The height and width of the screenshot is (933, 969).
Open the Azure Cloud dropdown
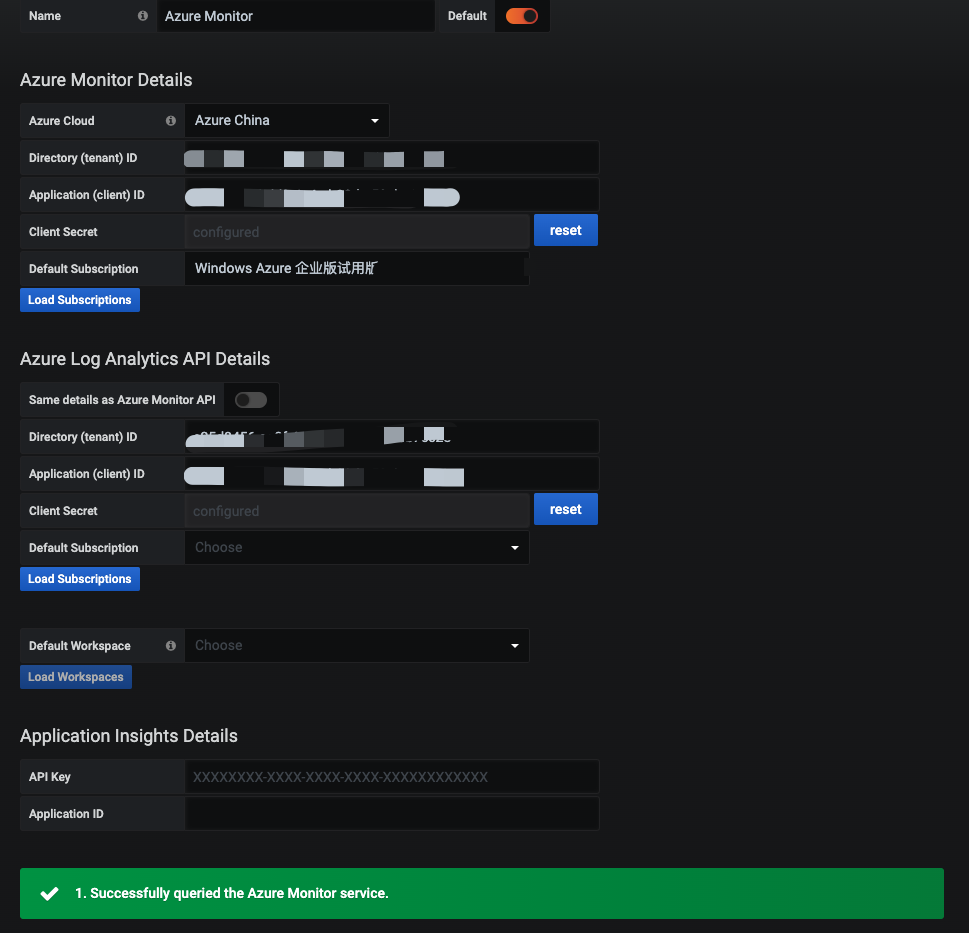[x=287, y=120]
